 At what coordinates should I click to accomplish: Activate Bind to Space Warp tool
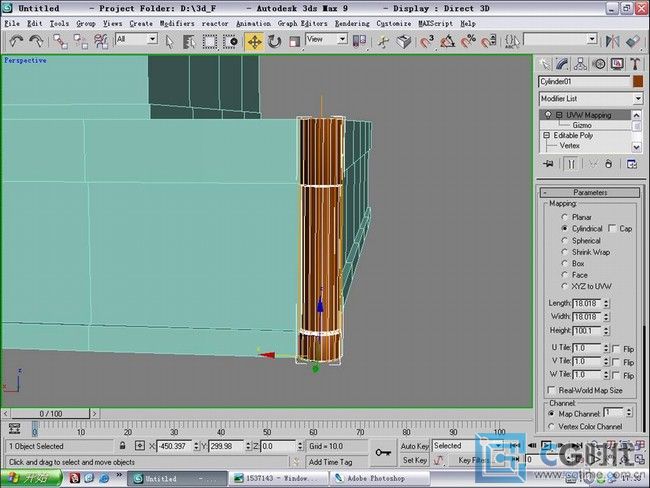[101, 41]
